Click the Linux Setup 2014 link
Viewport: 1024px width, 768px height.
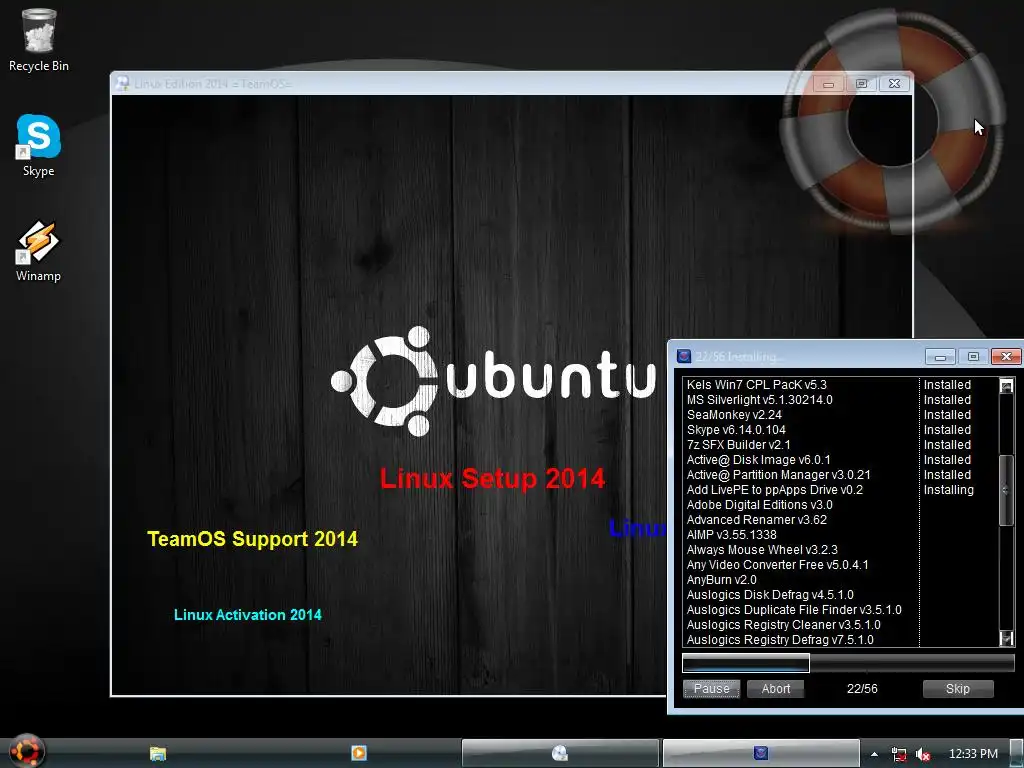tap(492, 479)
